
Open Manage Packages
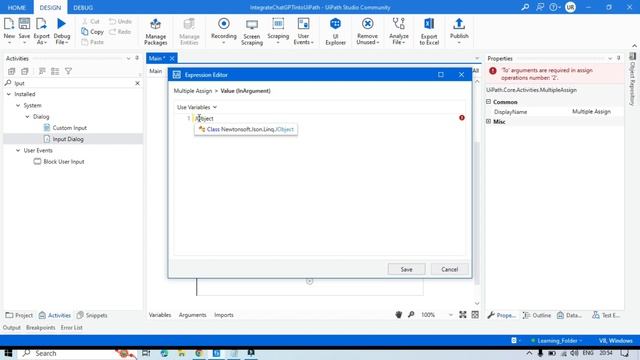(x=156, y=31)
